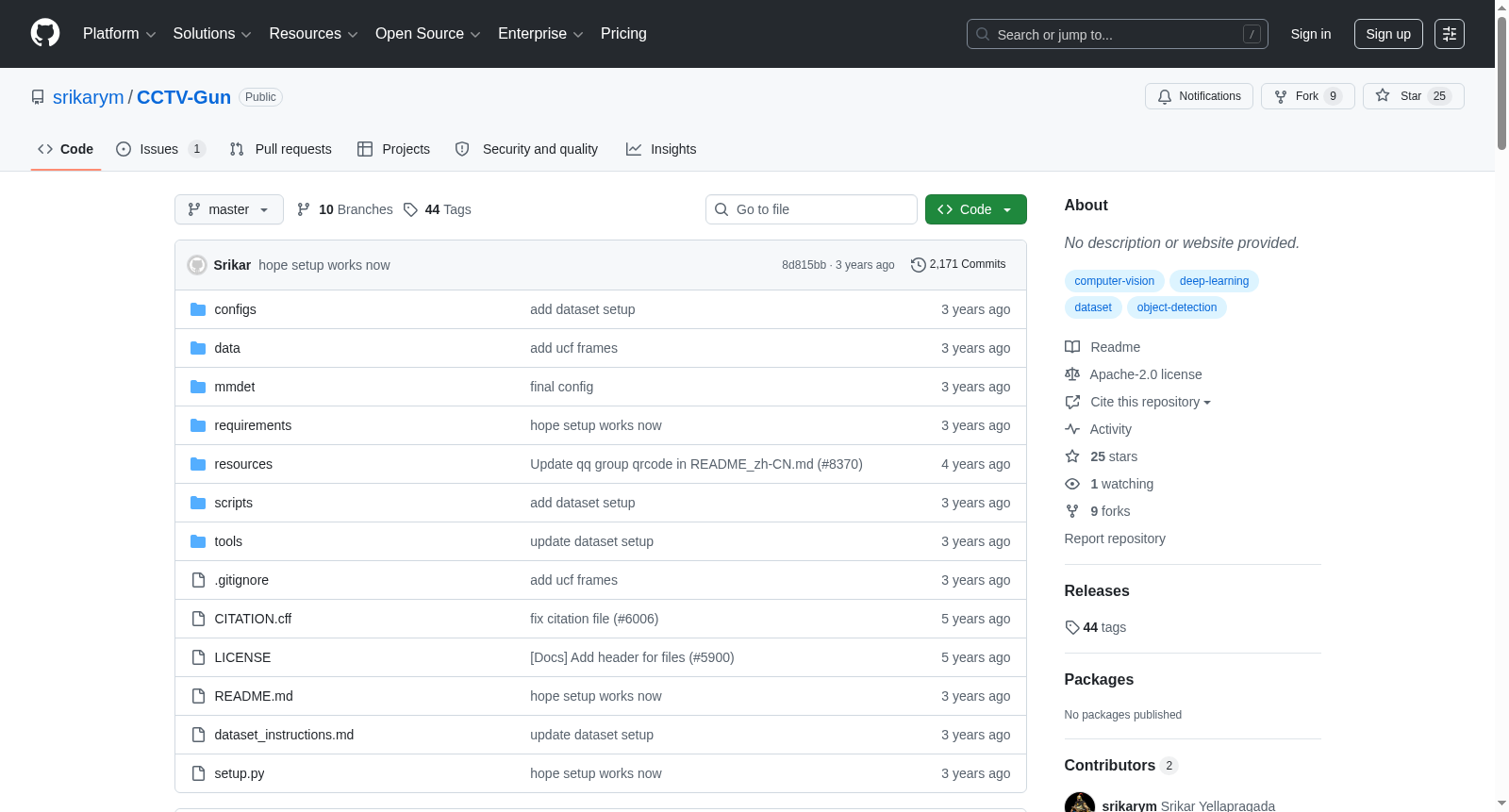Open the README.md file
The width and height of the screenshot is (1509, 812).
[x=254, y=696]
